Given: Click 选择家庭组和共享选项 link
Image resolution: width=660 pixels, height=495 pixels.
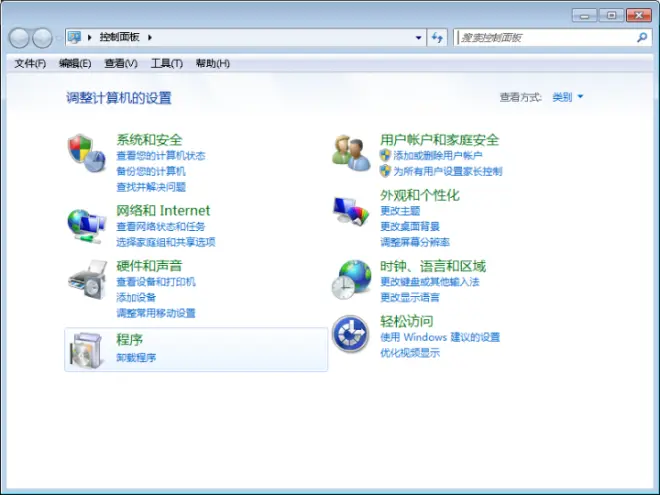Looking at the screenshot, I should click(x=166, y=242).
